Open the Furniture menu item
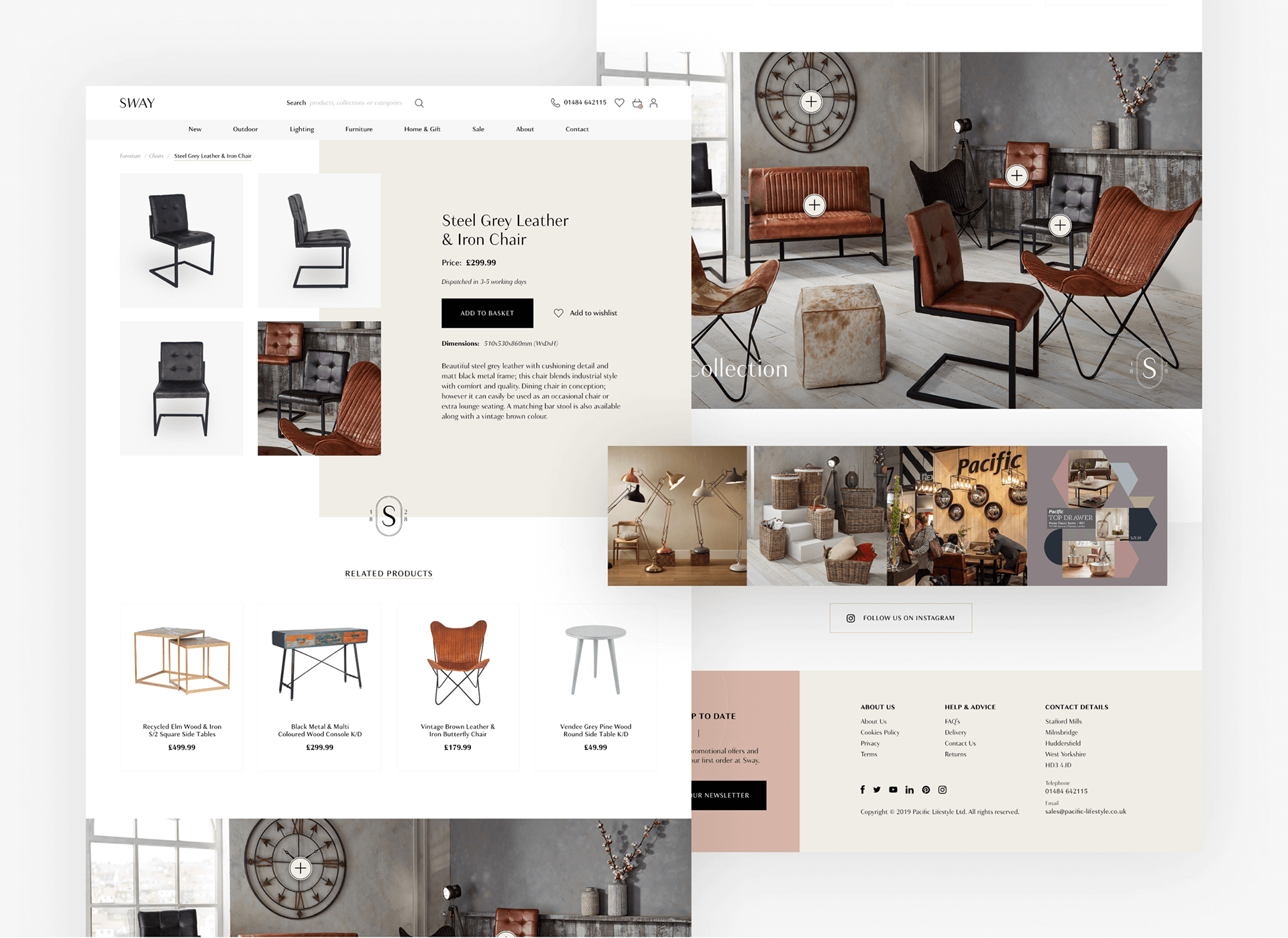The image size is (1288, 938). tap(359, 129)
